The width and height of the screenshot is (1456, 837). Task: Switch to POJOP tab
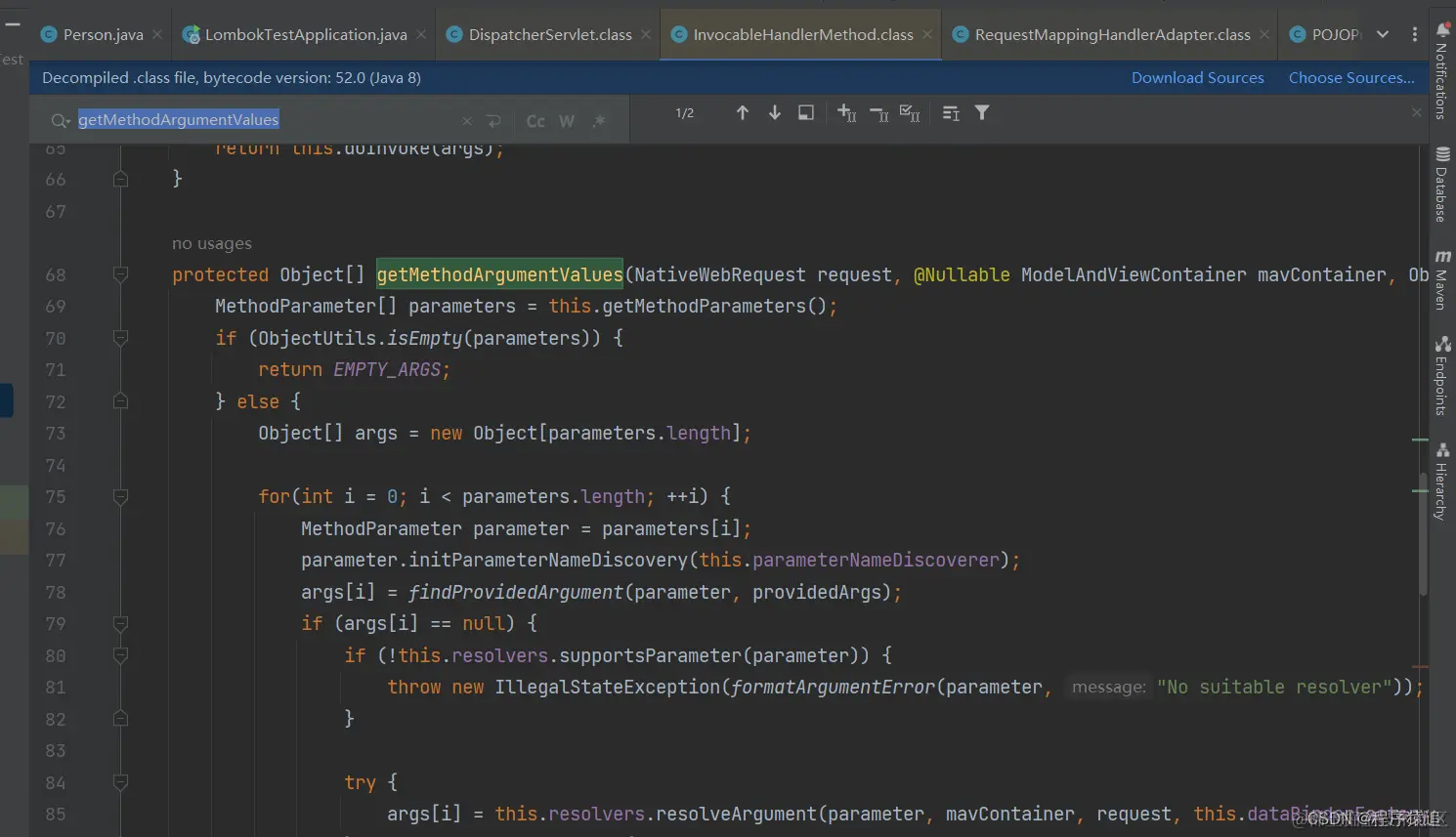point(1325,35)
